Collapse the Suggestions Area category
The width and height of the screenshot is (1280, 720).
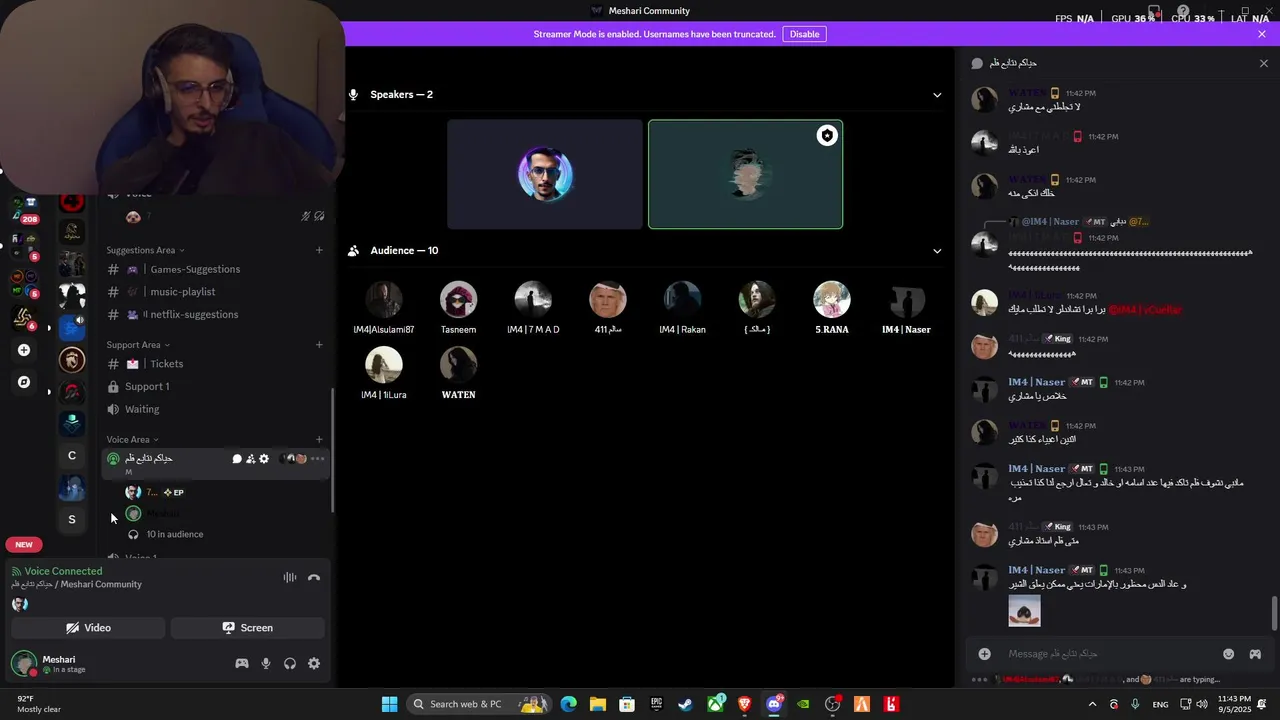pyautogui.click(x=146, y=250)
